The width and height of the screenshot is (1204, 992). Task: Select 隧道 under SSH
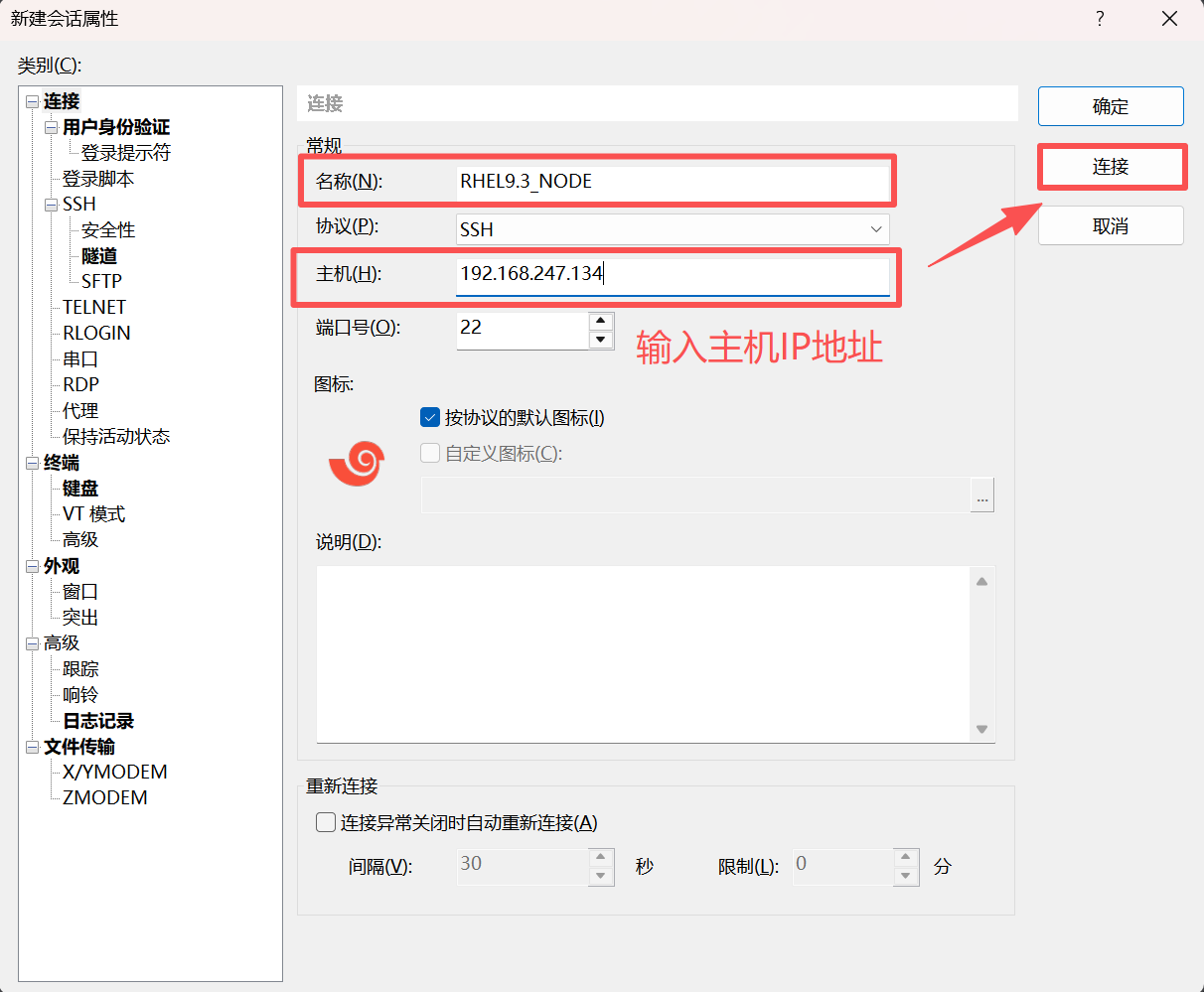[x=99, y=256]
